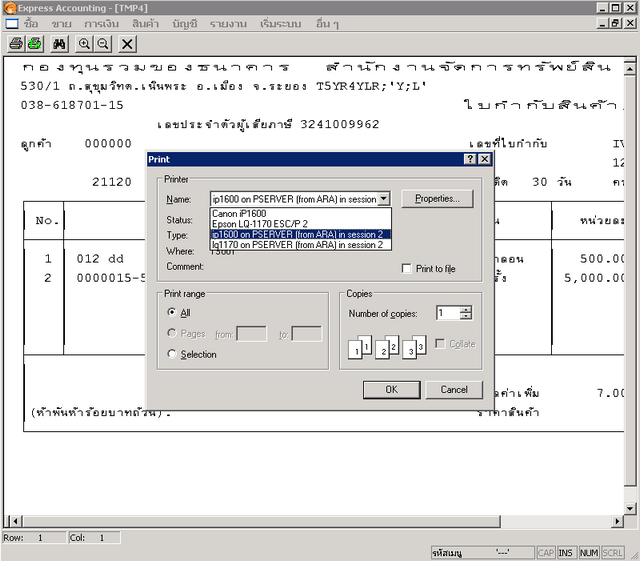Pick Epson LQ-1170 ESC/P 2 printer

click(260, 224)
